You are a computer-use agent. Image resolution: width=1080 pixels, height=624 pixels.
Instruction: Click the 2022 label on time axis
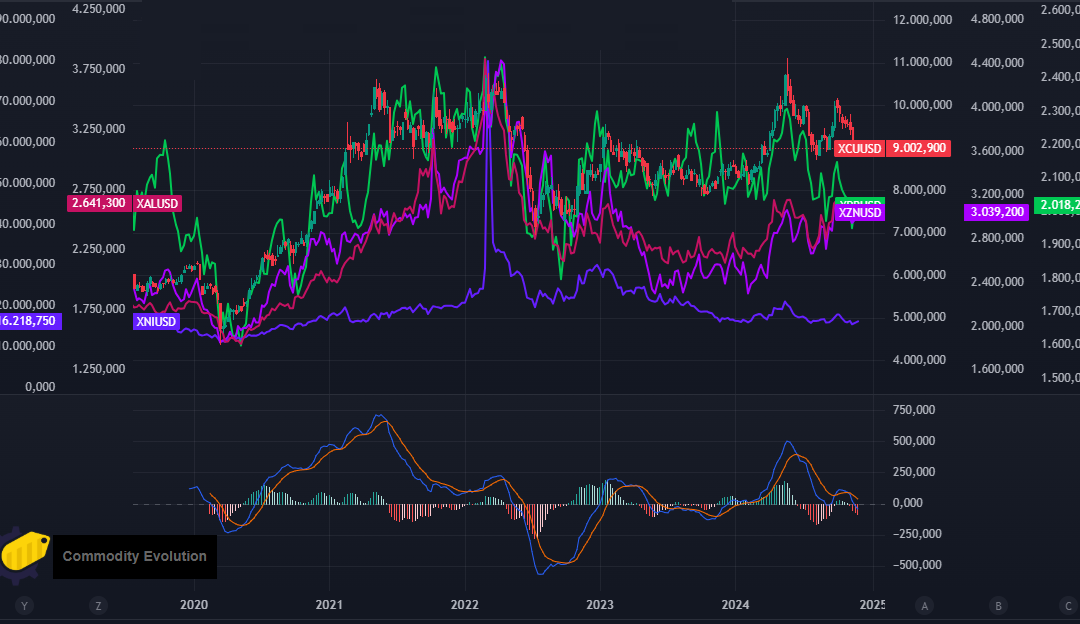464,605
